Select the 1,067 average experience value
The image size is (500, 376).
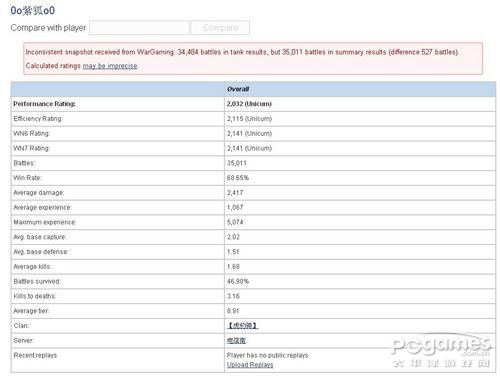[x=235, y=207]
